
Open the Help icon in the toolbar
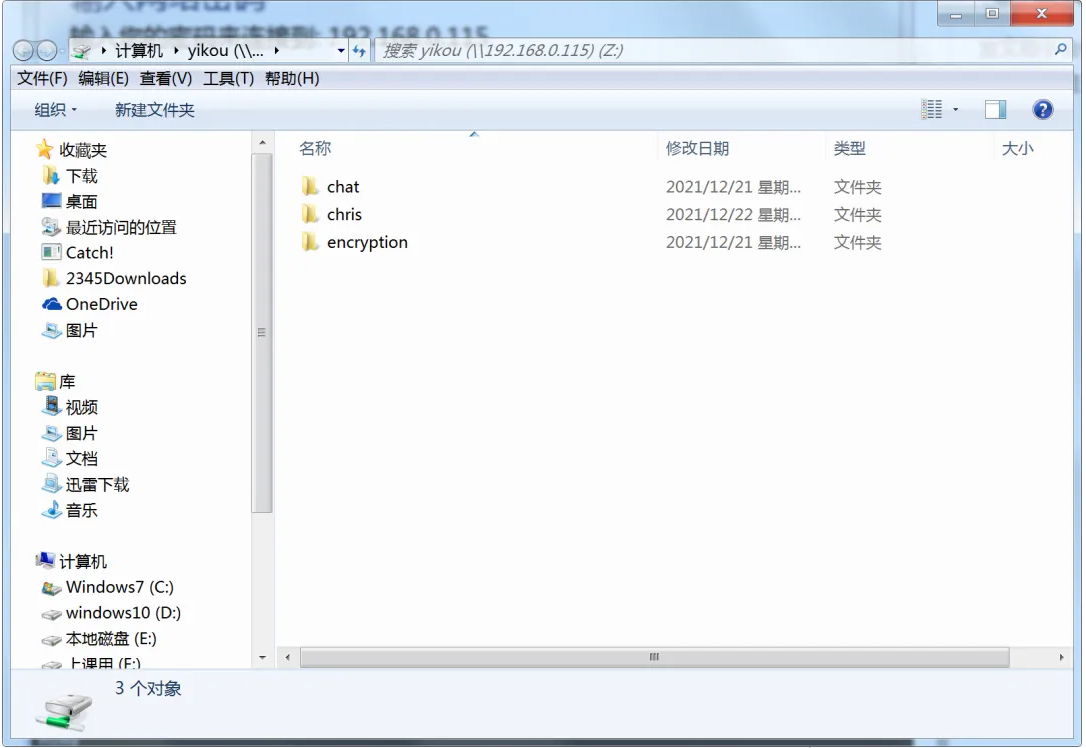pyautogui.click(x=1043, y=109)
